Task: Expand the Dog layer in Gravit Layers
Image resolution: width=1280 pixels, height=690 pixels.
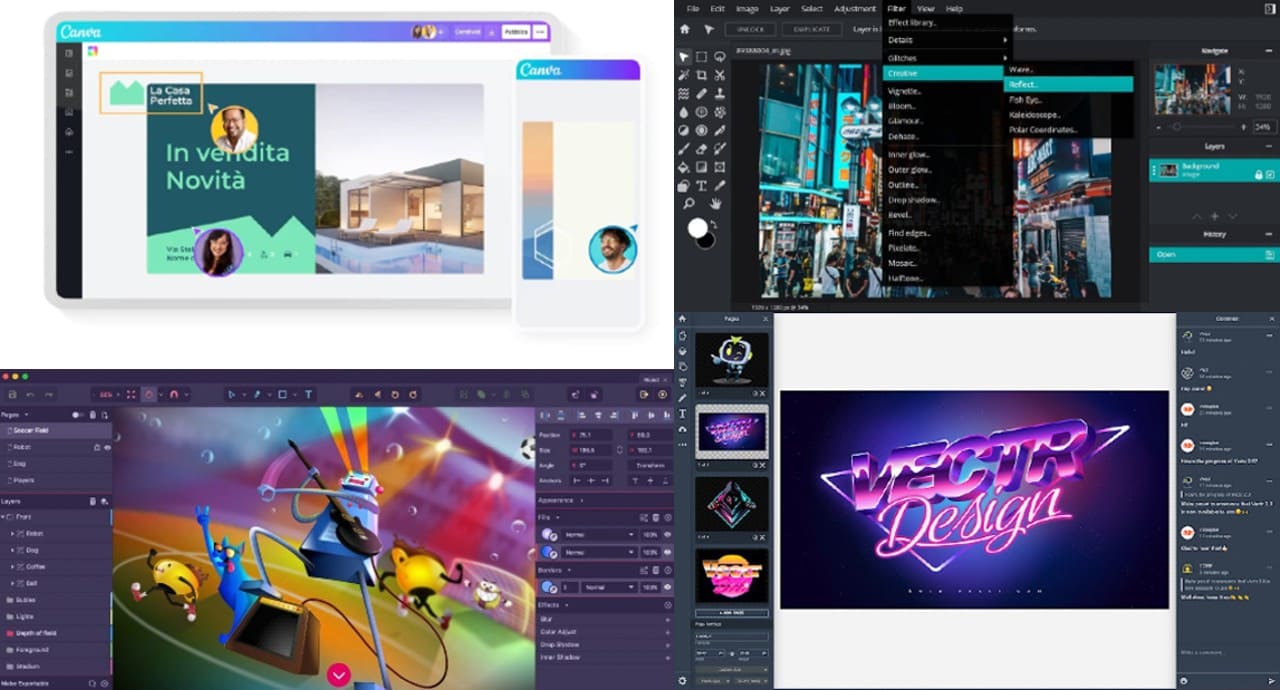Action: tap(13, 550)
